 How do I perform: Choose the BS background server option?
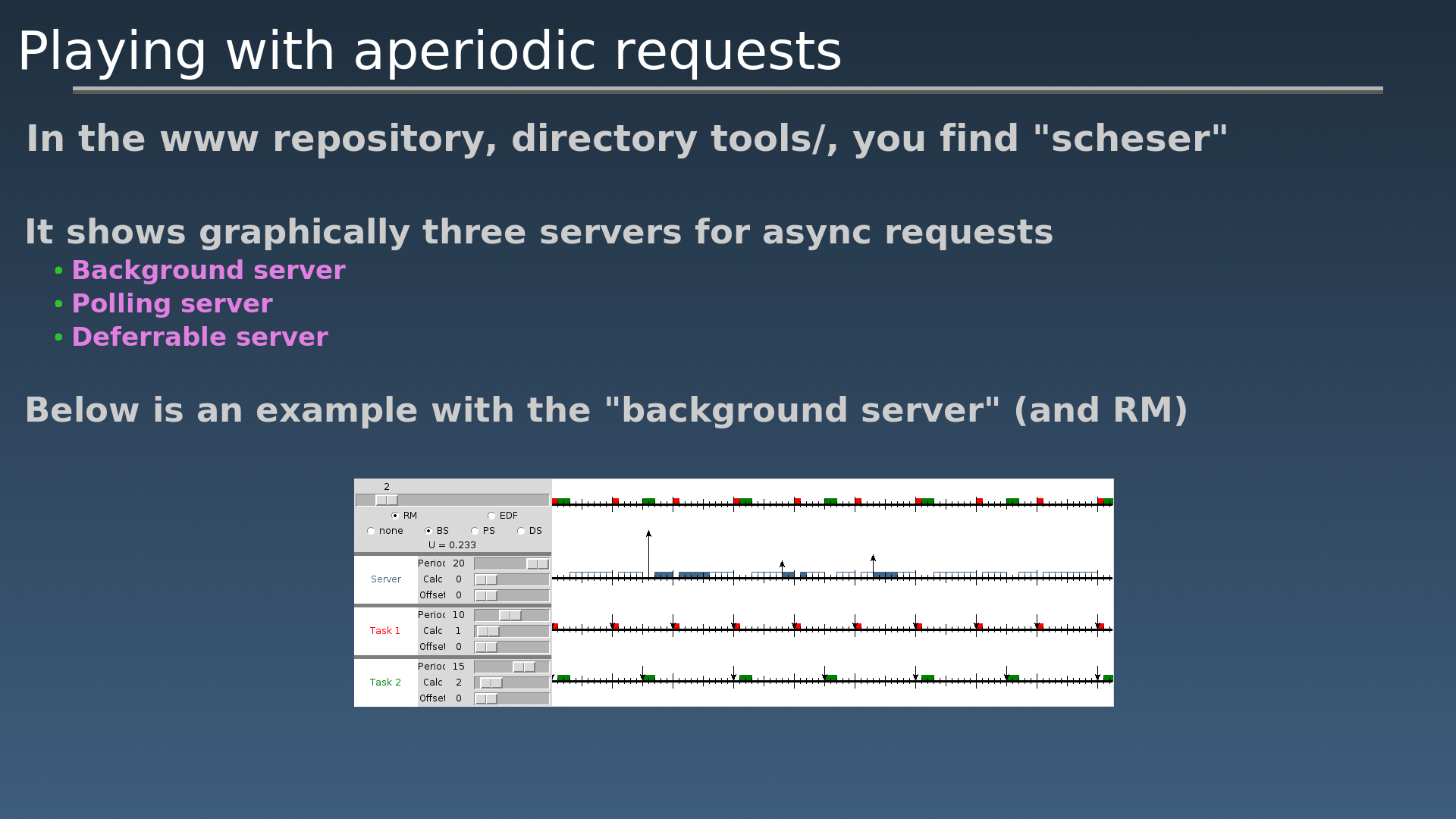click(428, 531)
